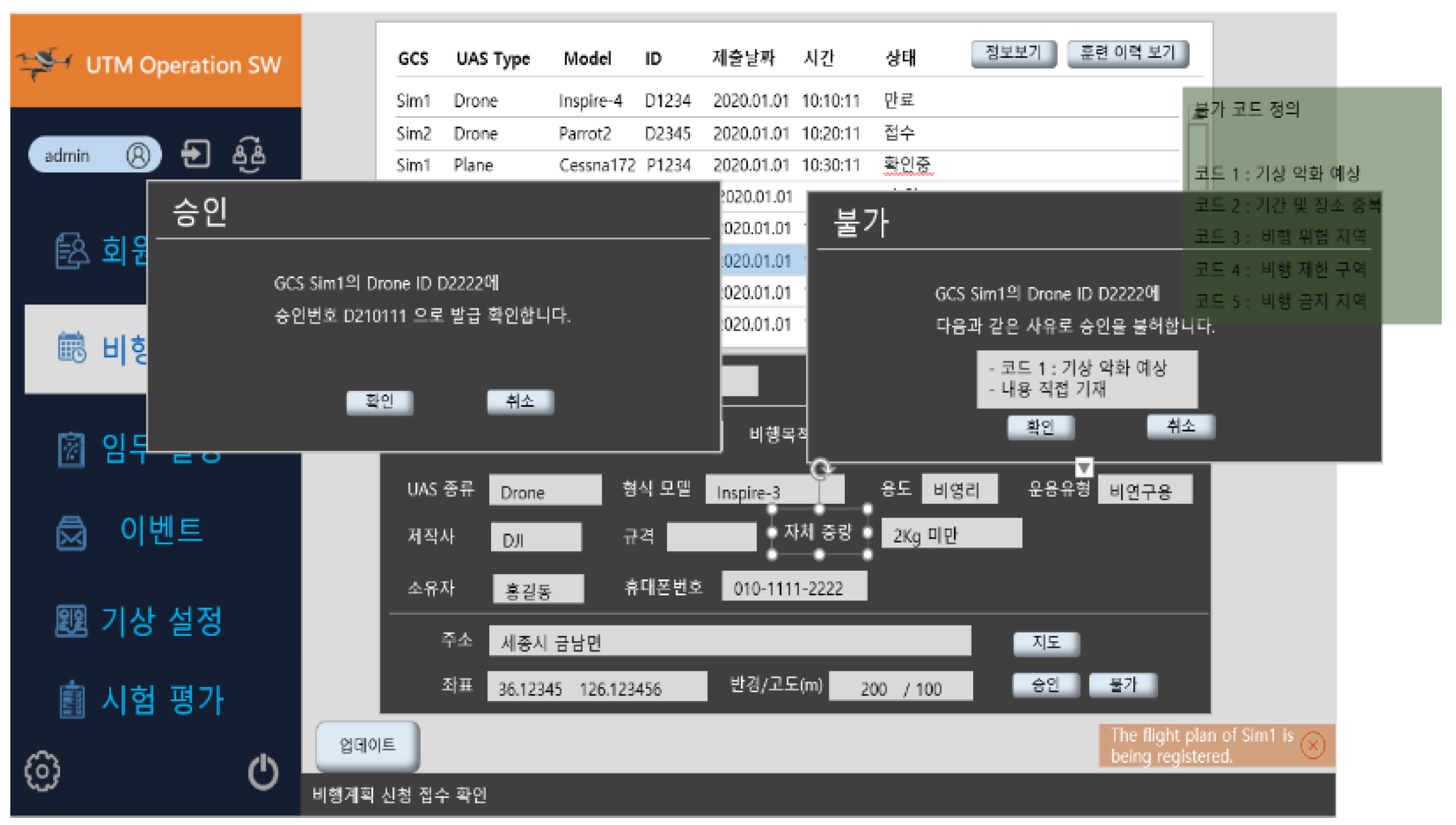Cancel with 취소 in 승인 dialog

(x=520, y=402)
